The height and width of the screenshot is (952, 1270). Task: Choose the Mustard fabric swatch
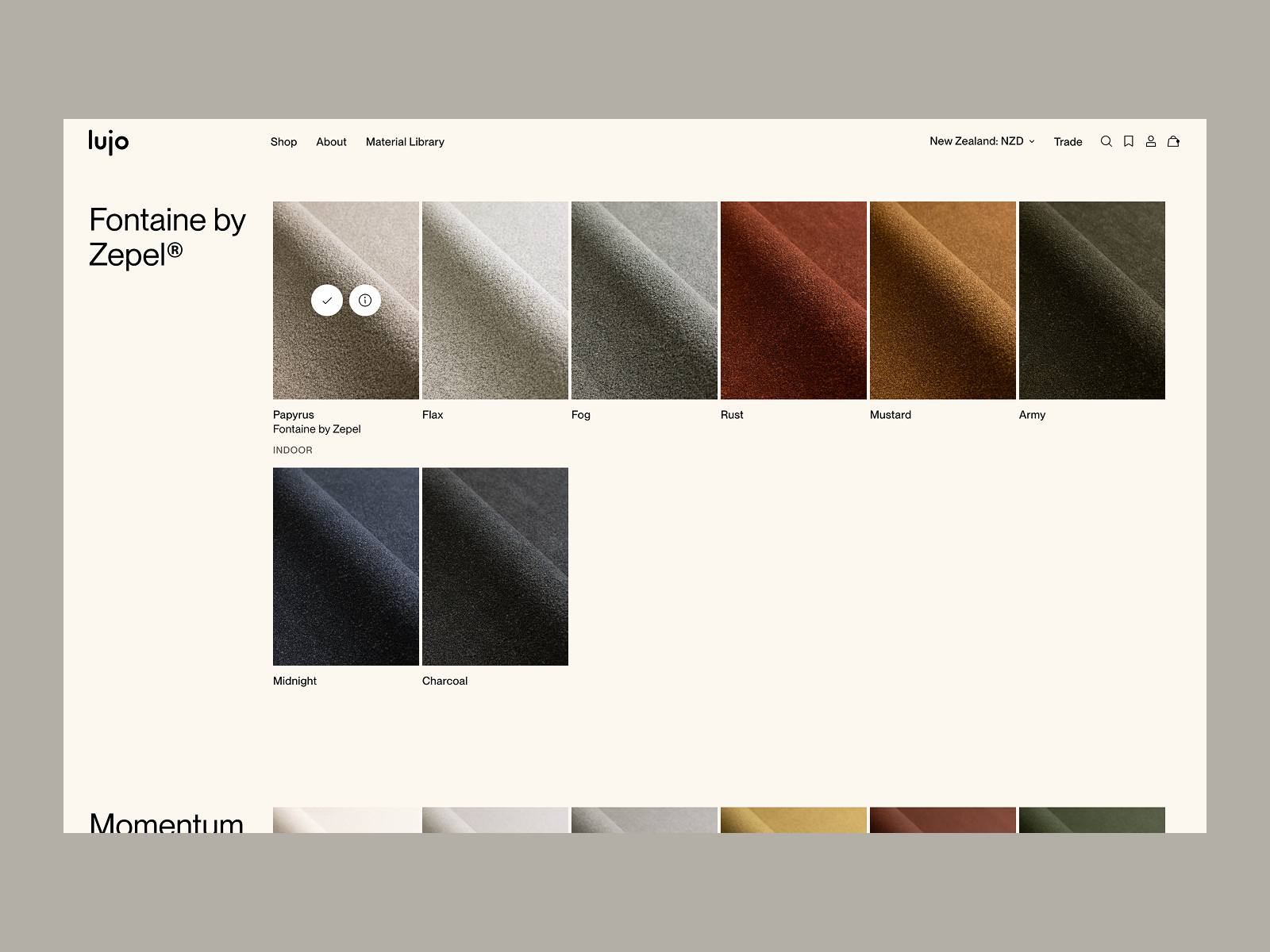coord(943,300)
